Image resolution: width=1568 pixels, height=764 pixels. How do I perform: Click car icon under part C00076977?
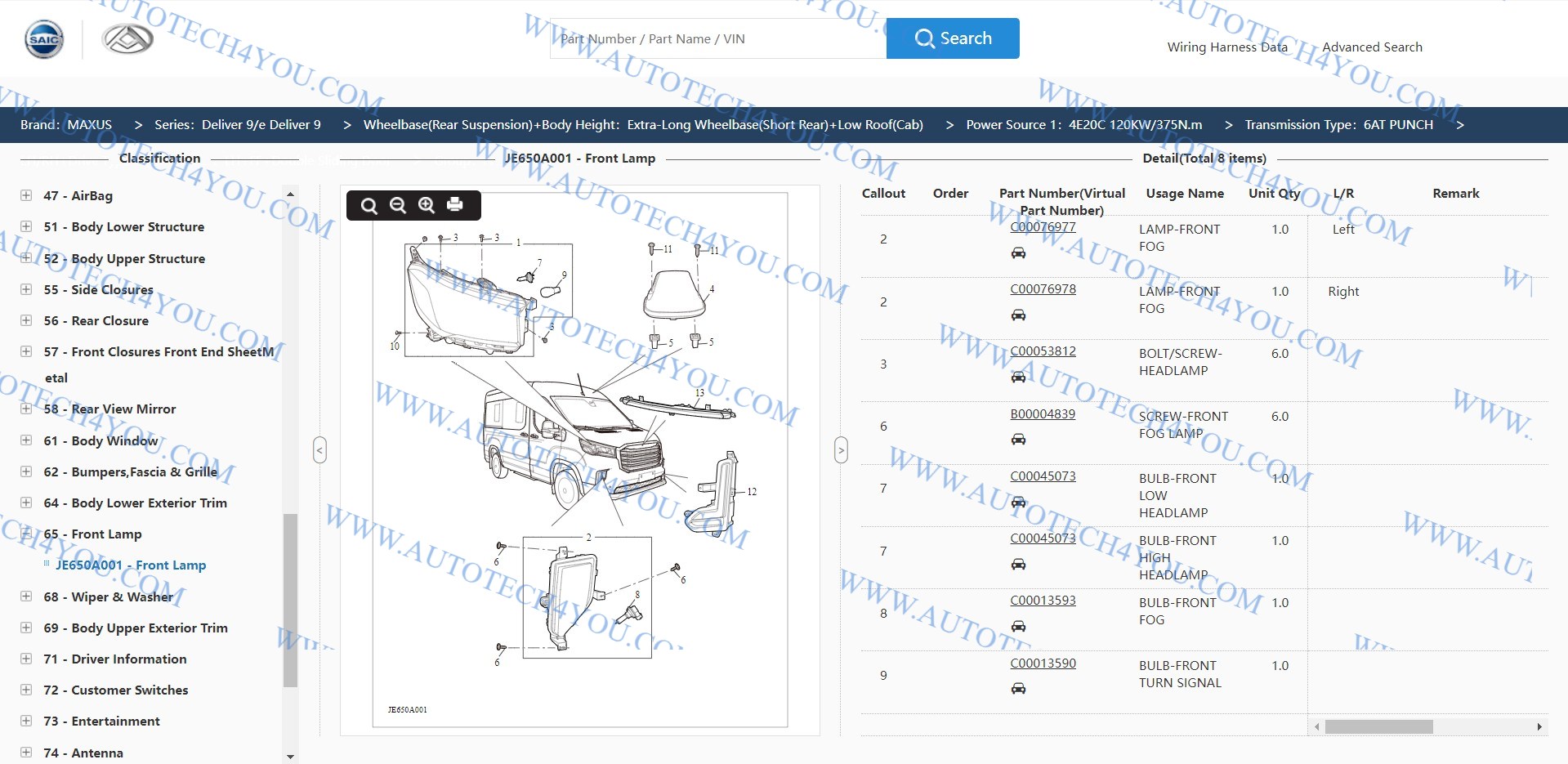tap(1018, 252)
